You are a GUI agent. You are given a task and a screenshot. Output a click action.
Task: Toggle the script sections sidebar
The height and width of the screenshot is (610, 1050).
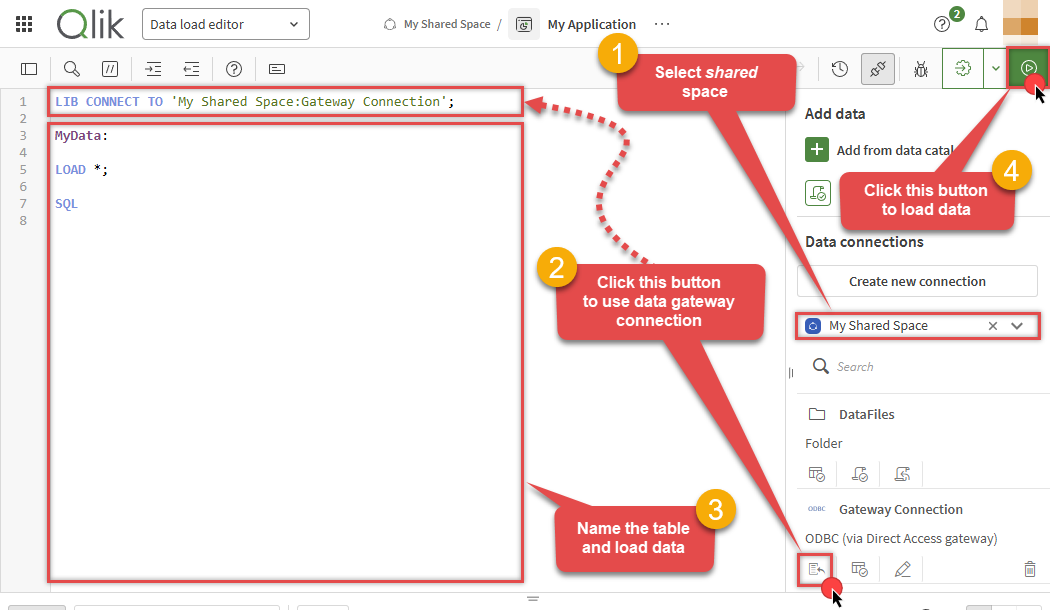point(28,69)
